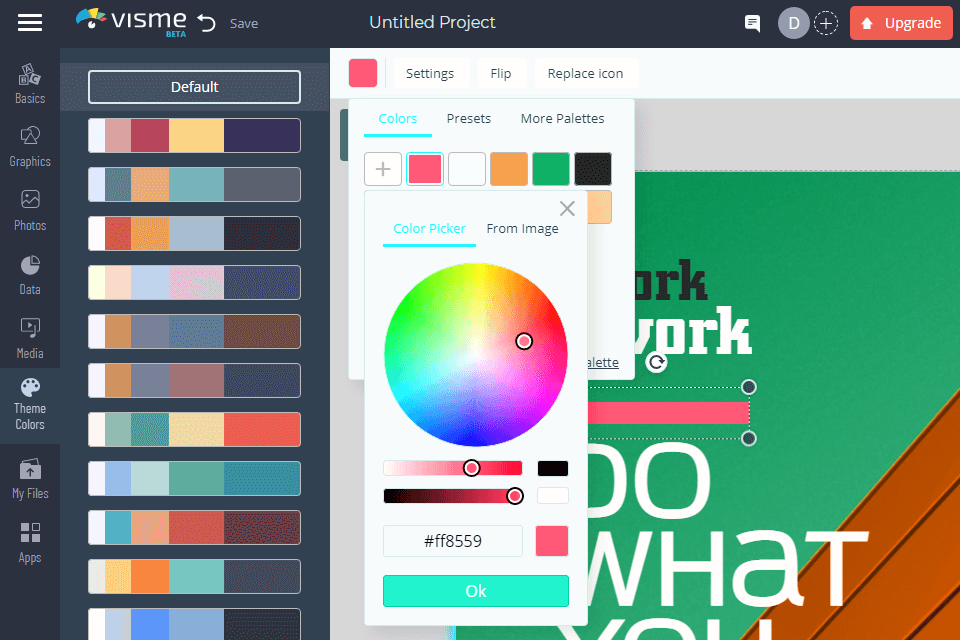960x640 pixels.
Task: Switch to the More Palettes tab
Action: click(562, 118)
